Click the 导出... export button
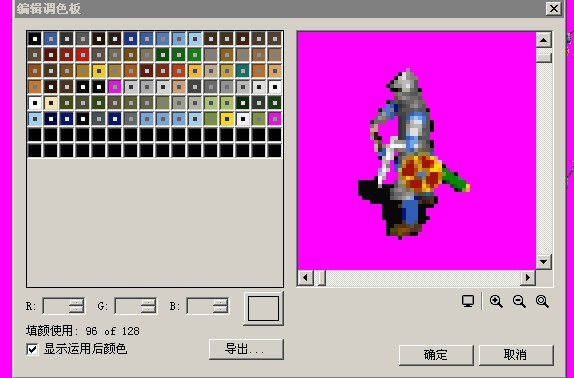Viewport: 574px width, 378px height. coord(246,349)
